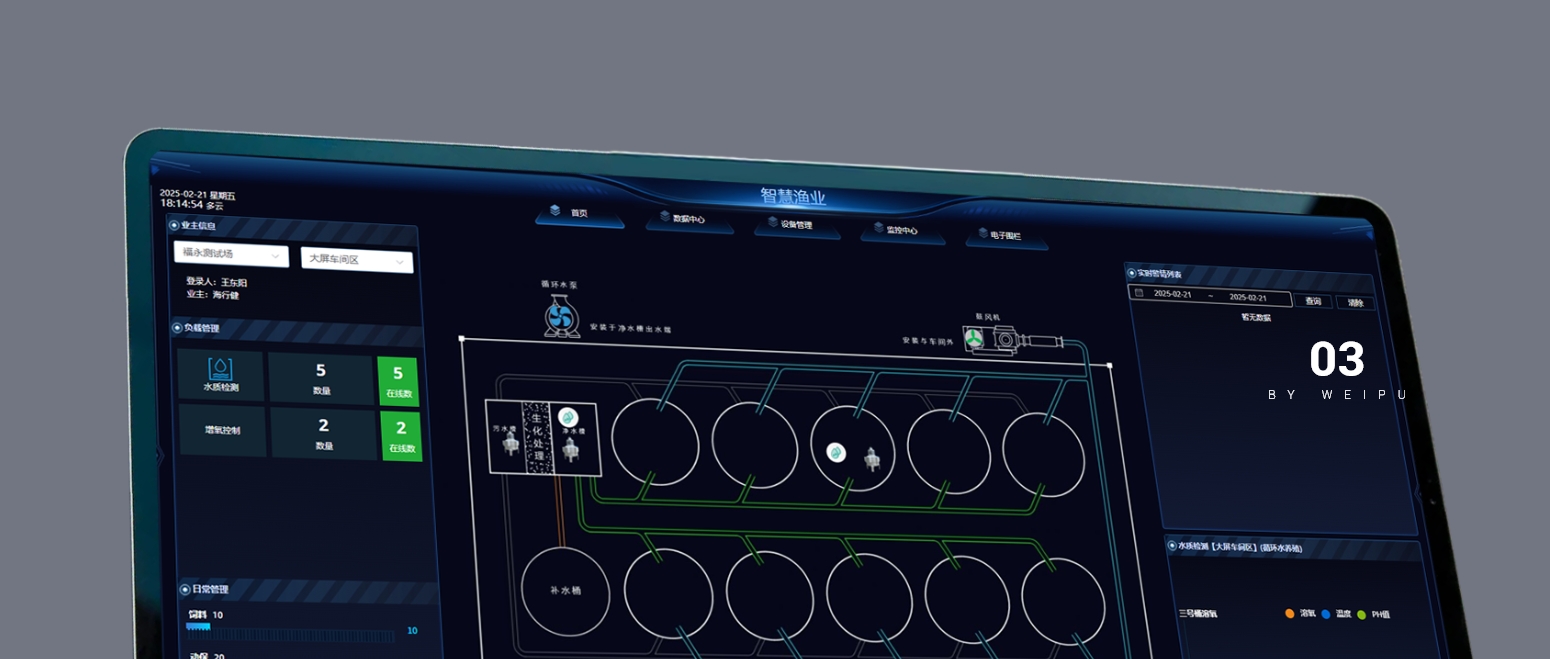This screenshot has height=659, width=1550.
Task: Toggle the 溶氧 orange legend series
Action: pyautogui.click(x=1290, y=613)
